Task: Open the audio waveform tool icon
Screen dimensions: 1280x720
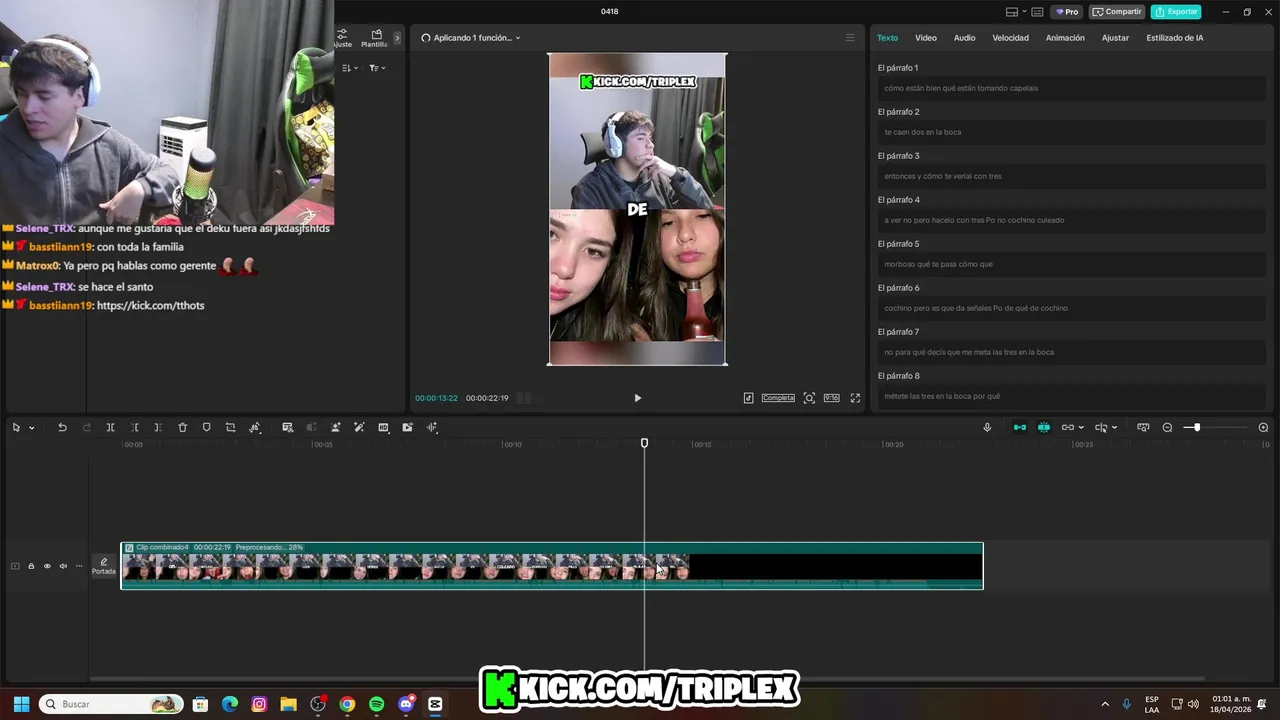Action: point(432,428)
